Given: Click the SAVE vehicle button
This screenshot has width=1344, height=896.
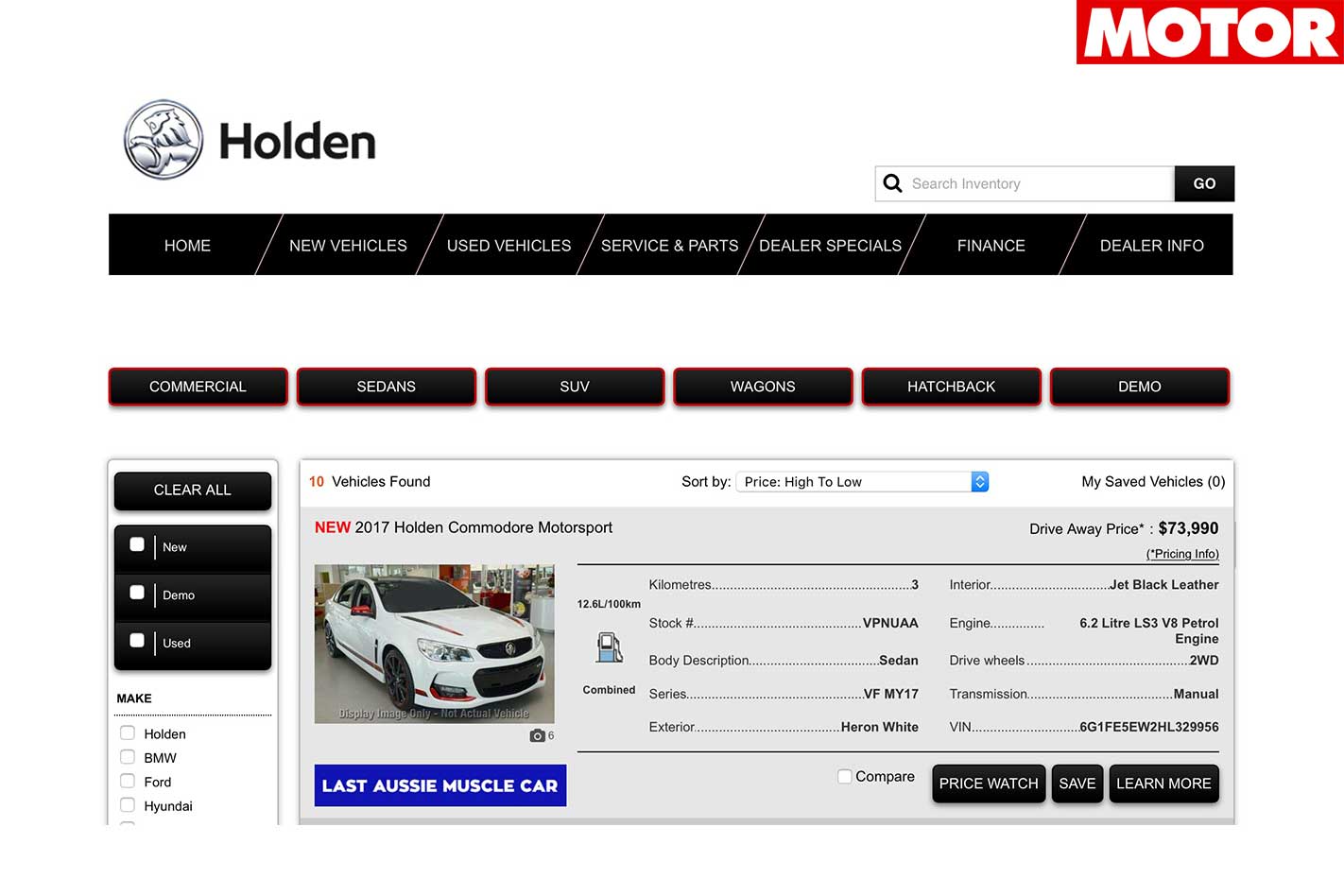Looking at the screenshot, I should 1077,784.
